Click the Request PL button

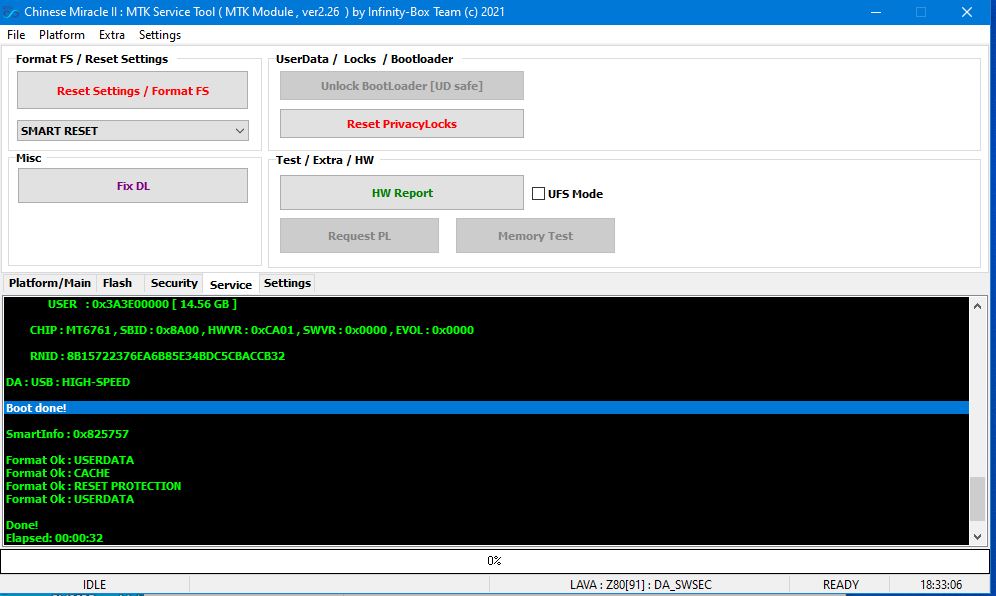[x=360, y=236]
